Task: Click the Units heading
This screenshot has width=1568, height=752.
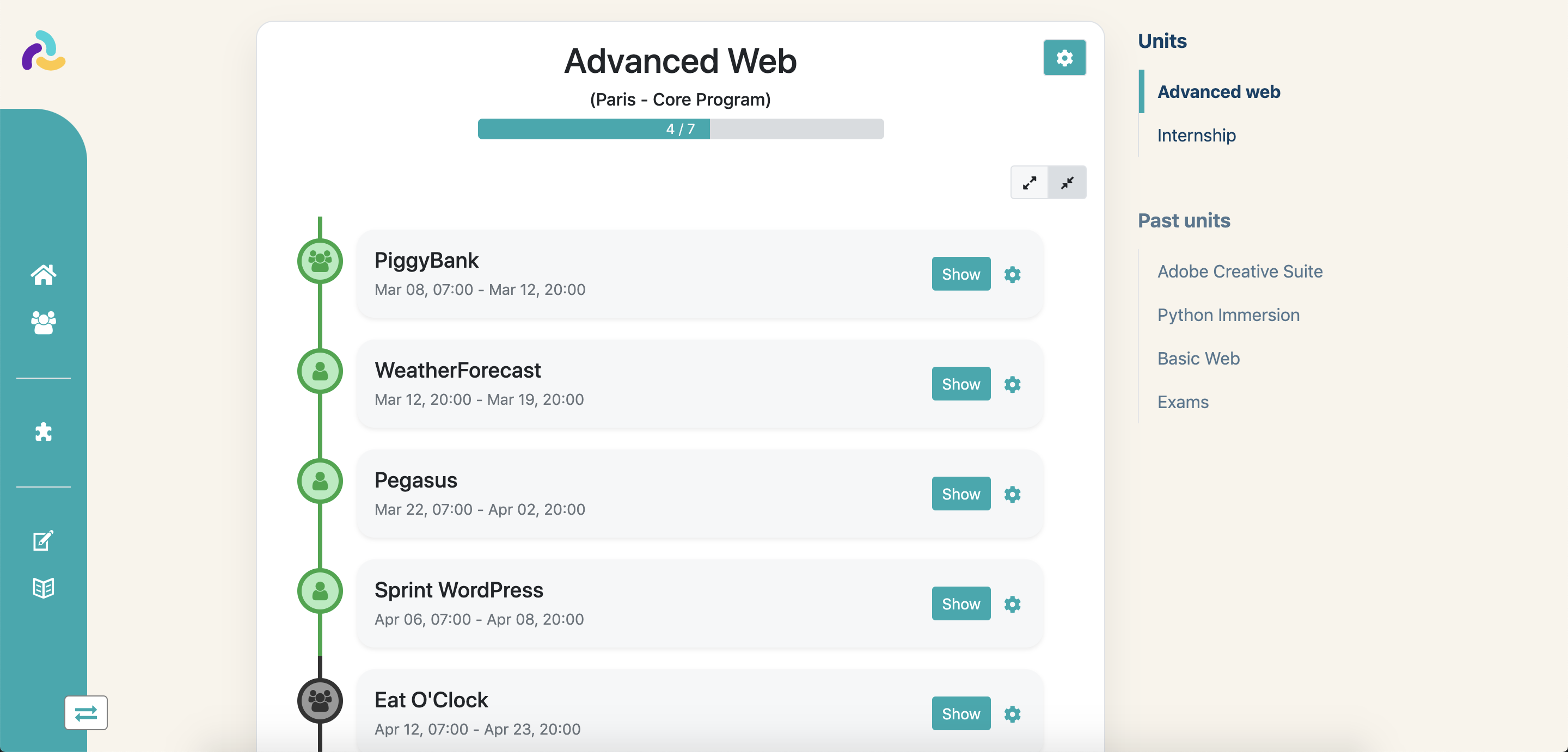Action: pos(1162,41)
